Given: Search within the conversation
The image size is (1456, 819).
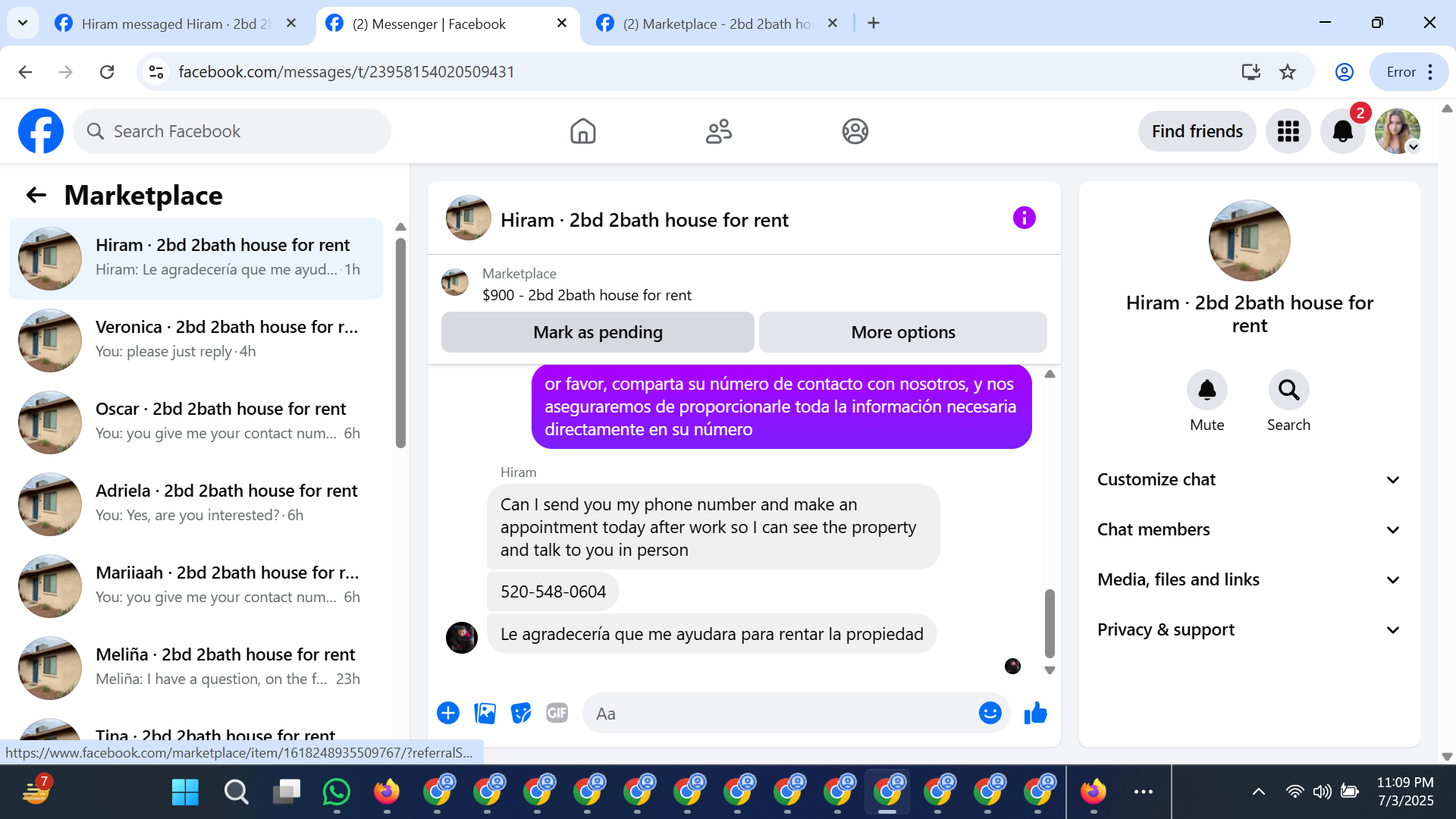Looking at the screenshot, I should point(1288,390).
